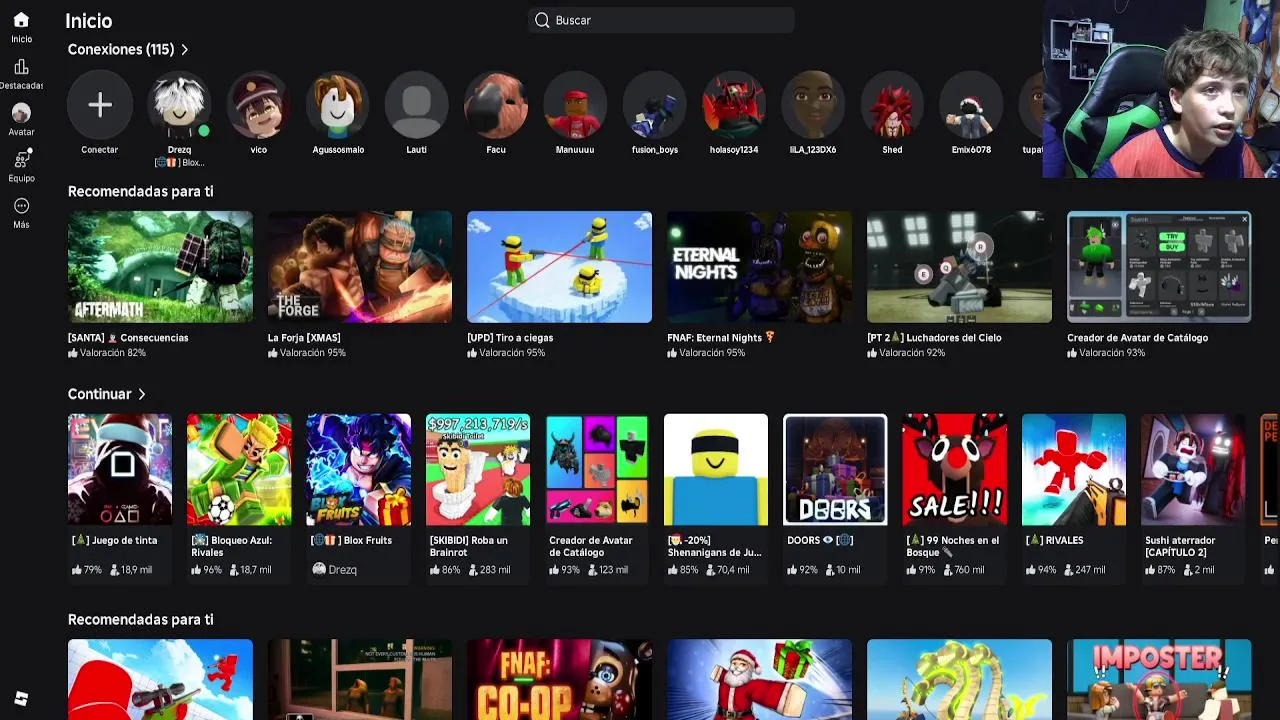This screenshot has height=720, width=1280.
Task: Open Emix6078 friend avatar
Action: click(971, 105)
